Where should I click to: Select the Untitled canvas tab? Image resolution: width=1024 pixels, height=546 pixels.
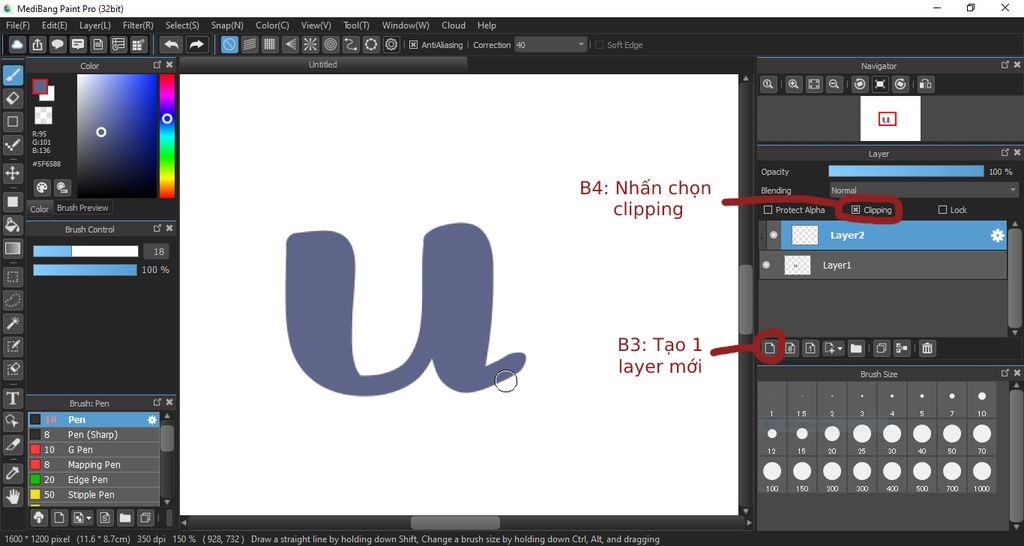[x=323, y=64]
